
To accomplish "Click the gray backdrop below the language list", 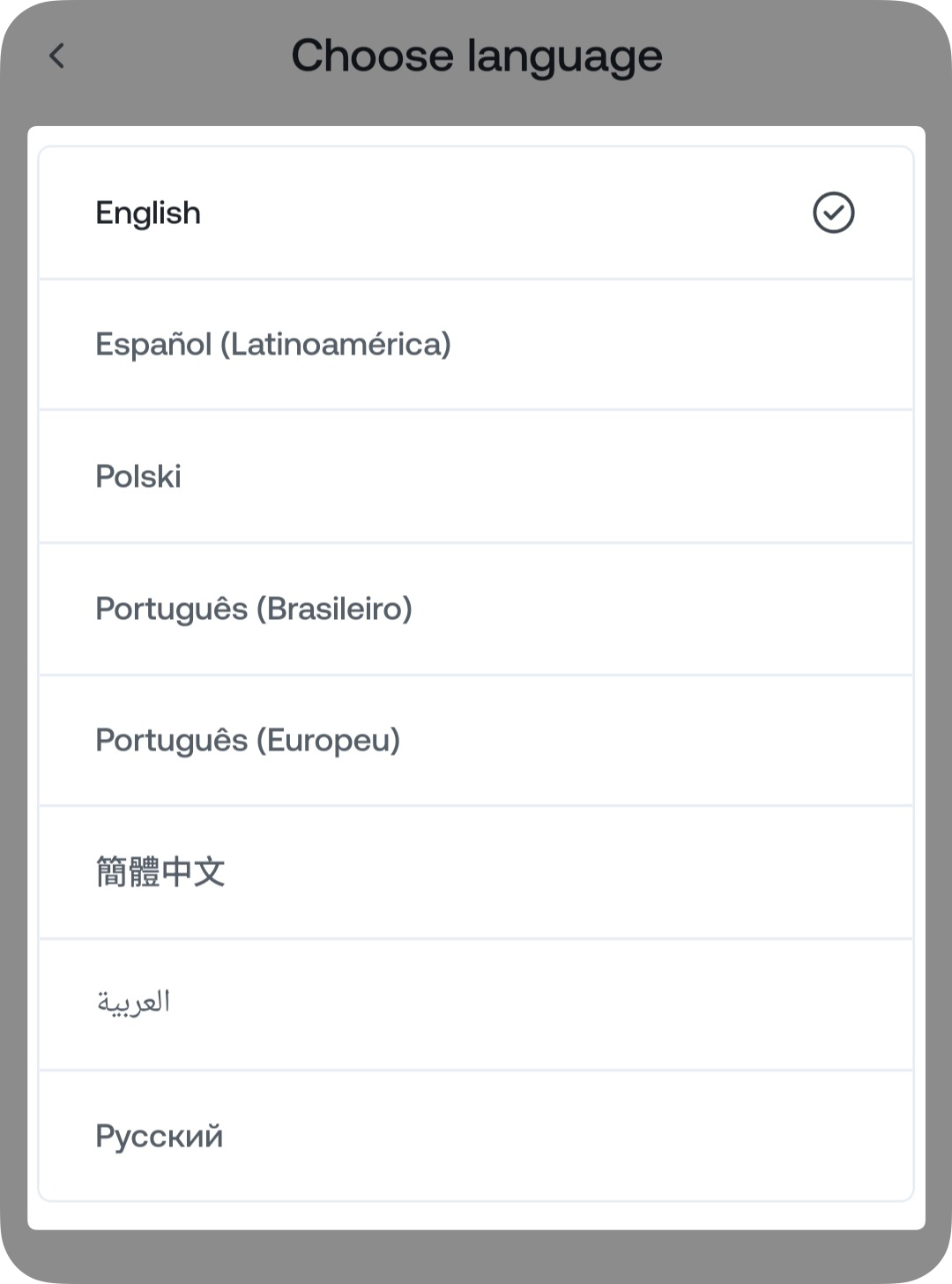I will (x=476, y=1257).
